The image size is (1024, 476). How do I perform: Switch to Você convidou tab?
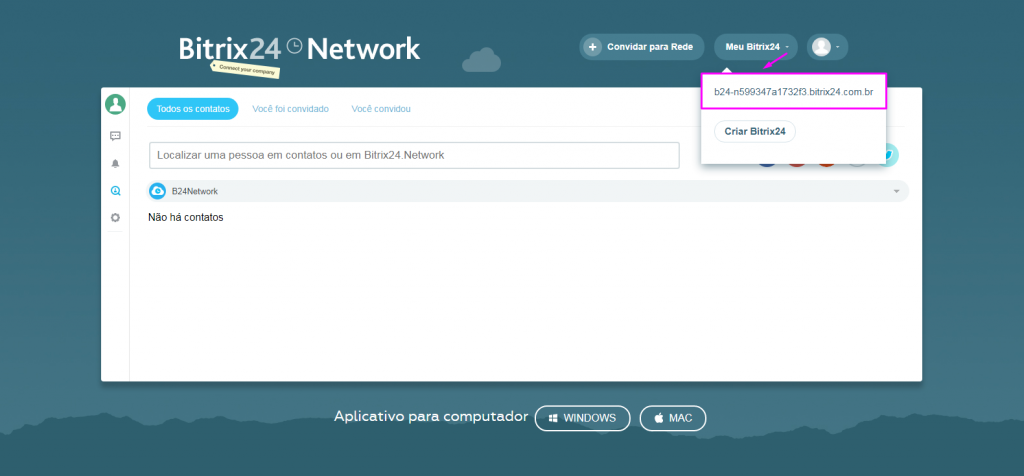point(381,109)
